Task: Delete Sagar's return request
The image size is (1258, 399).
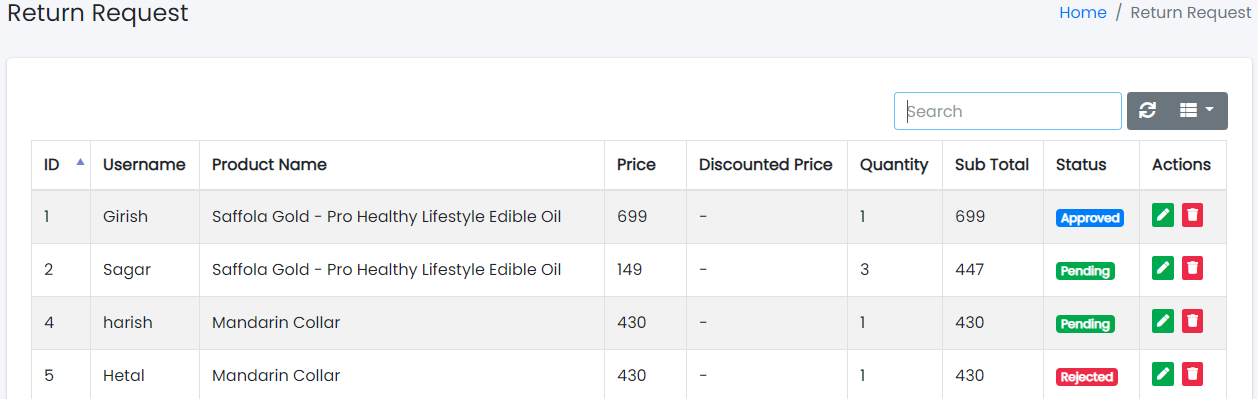Action: [1192, 268]
